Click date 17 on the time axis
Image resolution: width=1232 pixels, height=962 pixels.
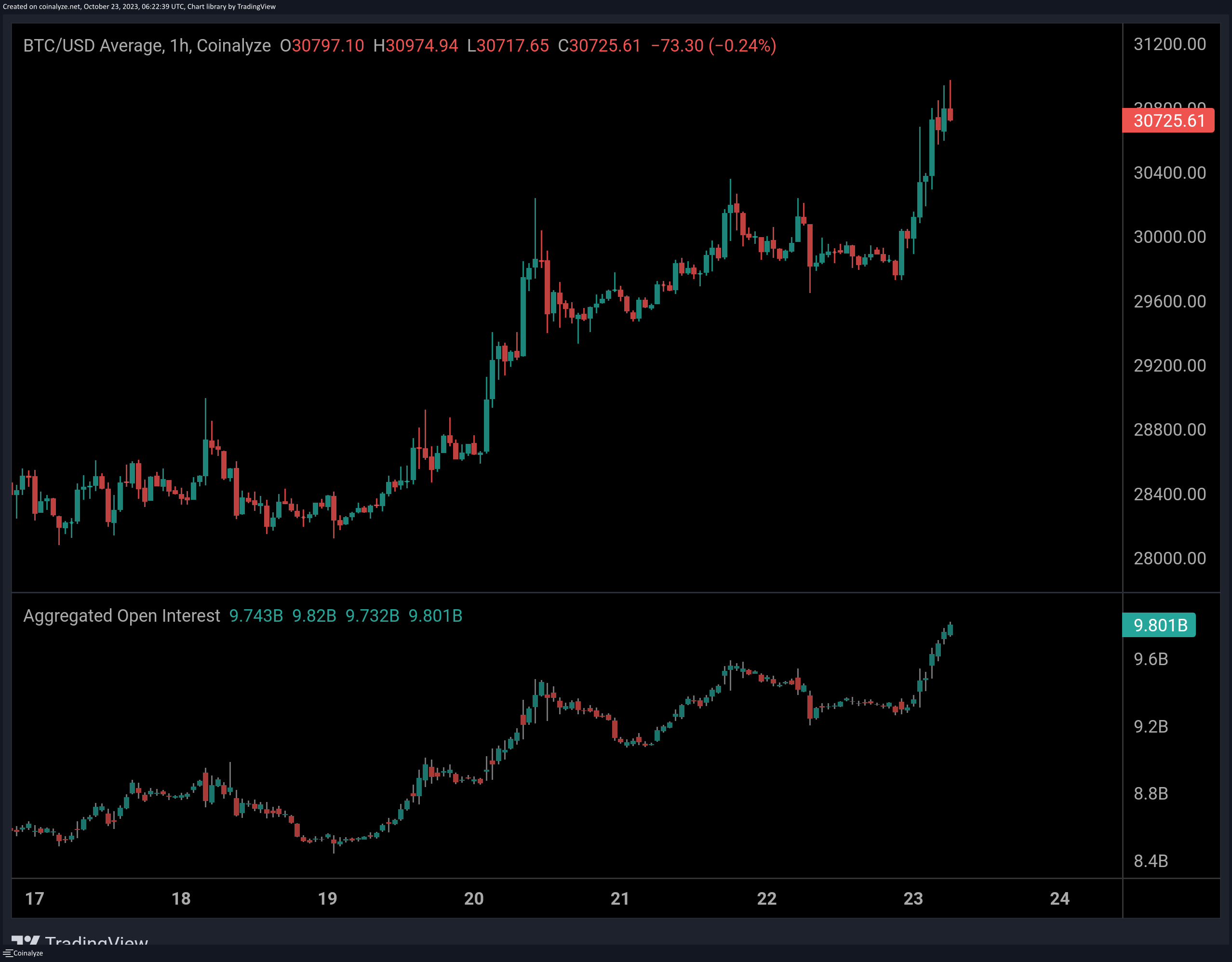34,898
